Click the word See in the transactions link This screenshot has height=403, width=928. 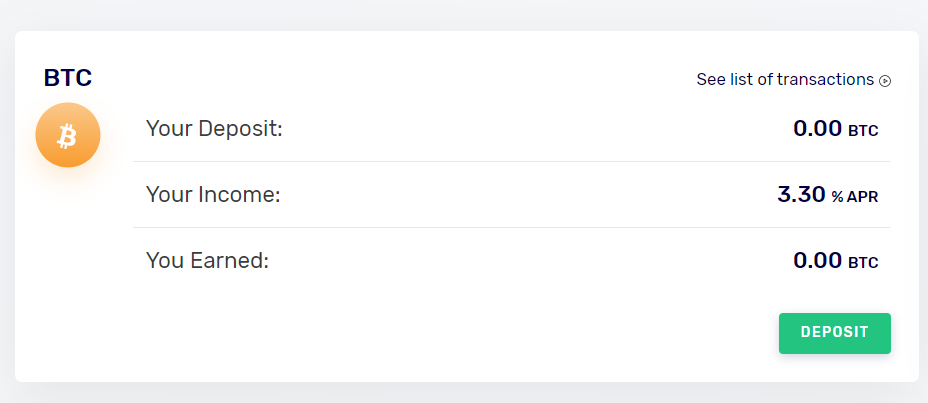tap(711, 80)
